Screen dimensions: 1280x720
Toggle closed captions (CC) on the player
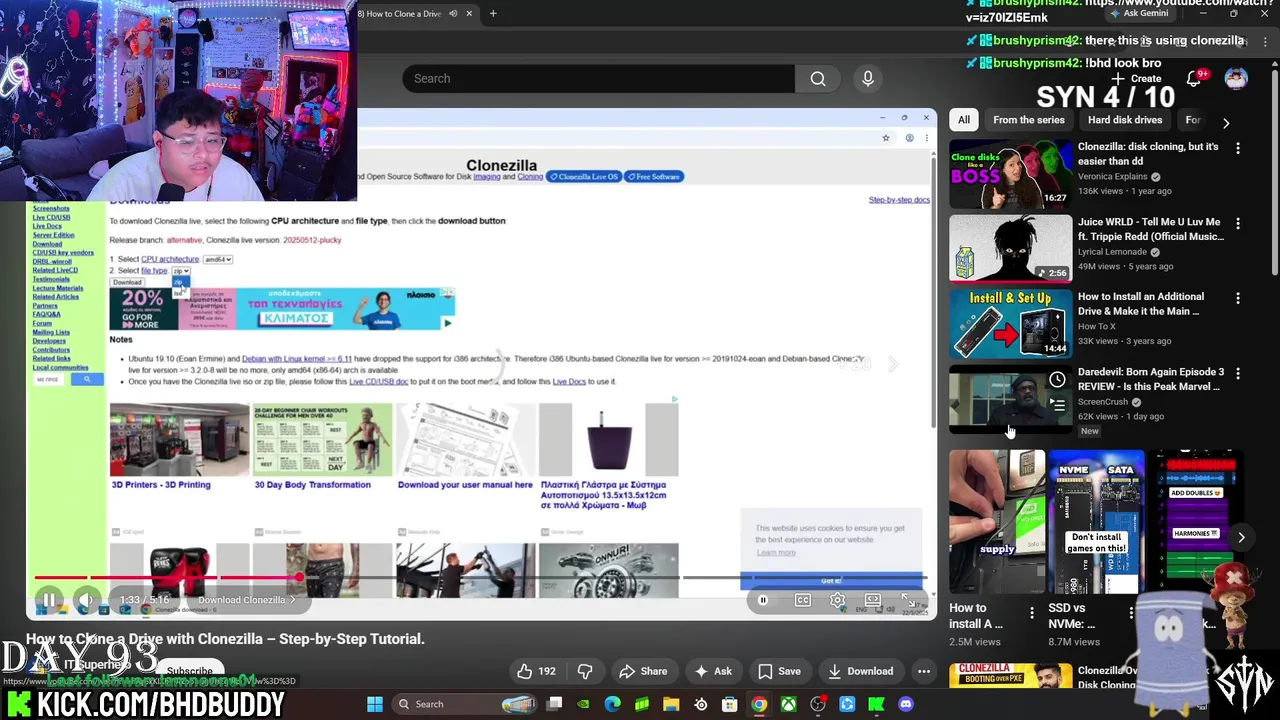802,600
